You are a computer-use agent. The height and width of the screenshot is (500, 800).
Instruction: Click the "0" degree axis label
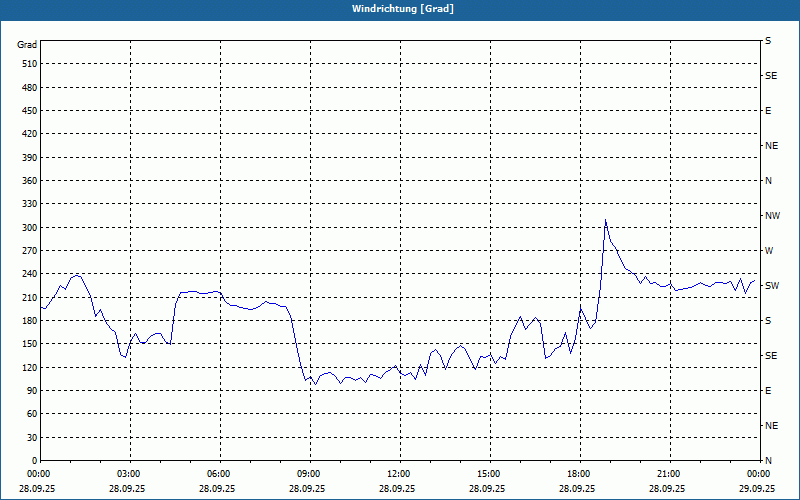tap(35, 461)
